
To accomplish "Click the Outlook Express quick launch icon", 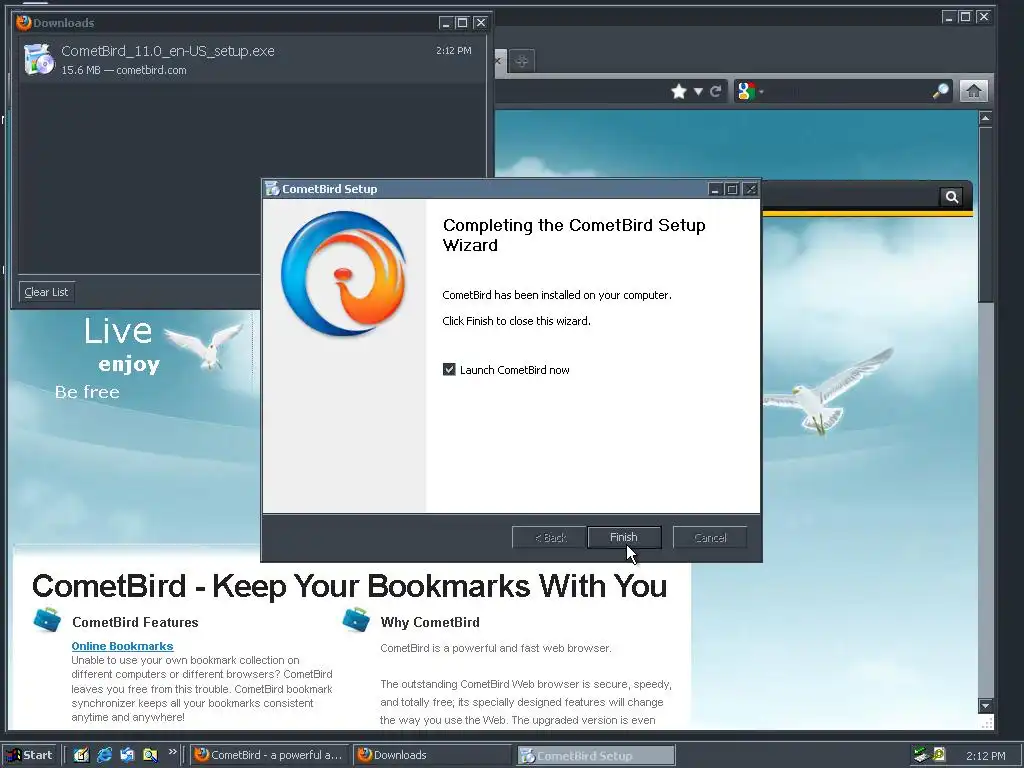I will [127, 755].
